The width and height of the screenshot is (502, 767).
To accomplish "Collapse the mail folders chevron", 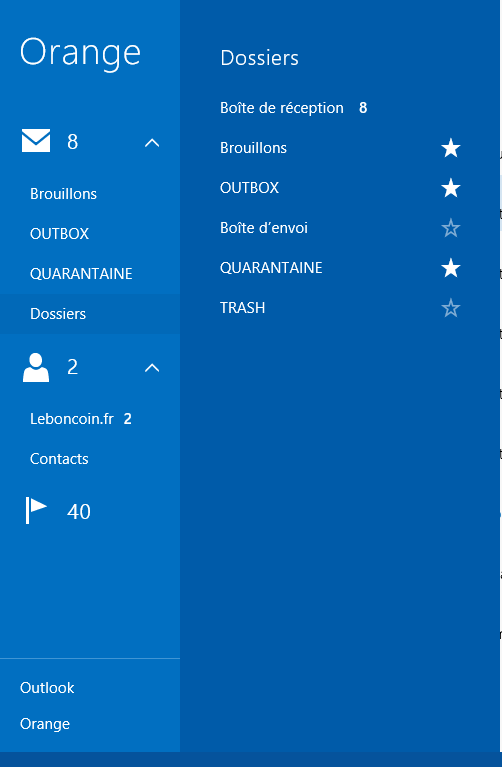I will (152, 142).
